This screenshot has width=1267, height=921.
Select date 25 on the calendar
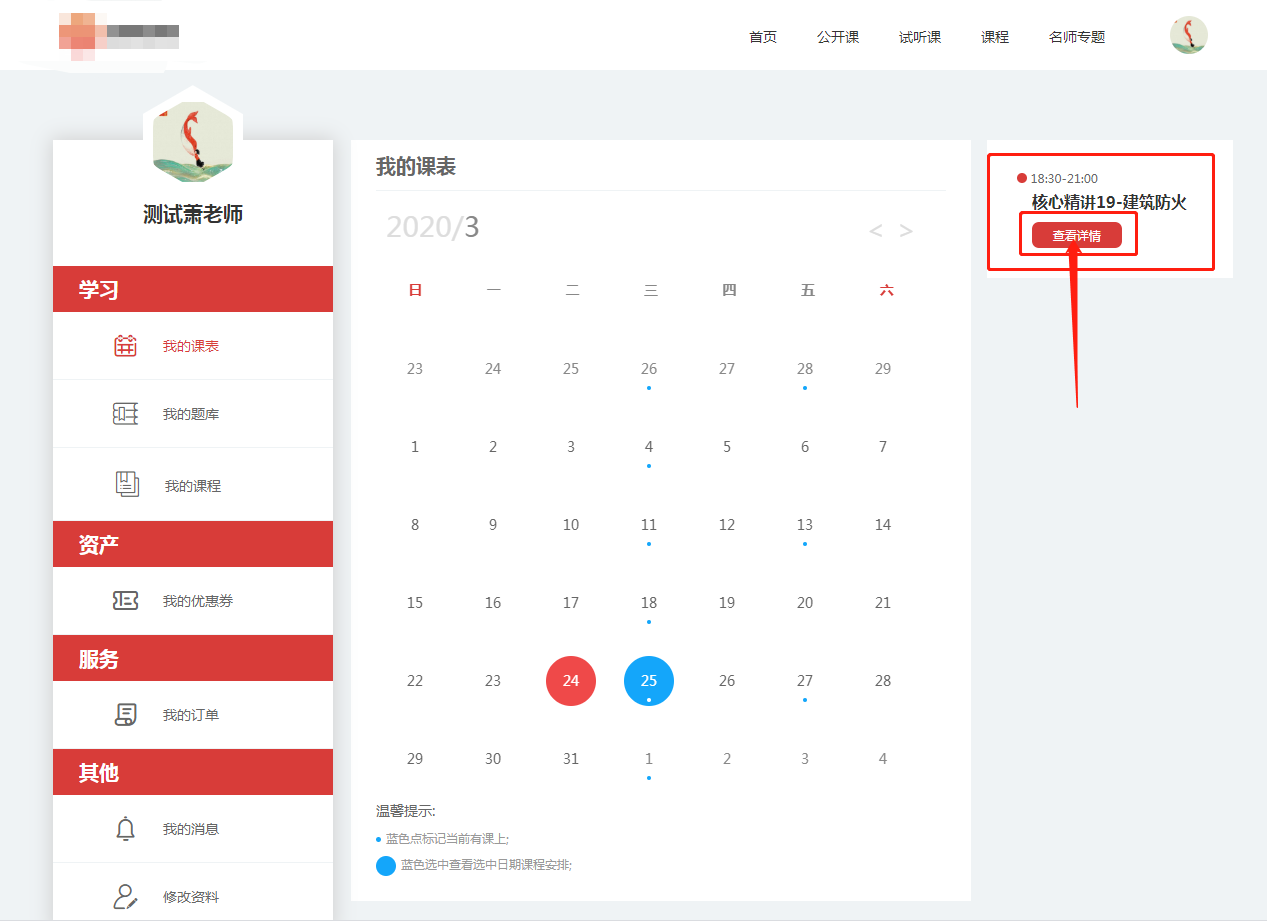(x=648, y=680)
